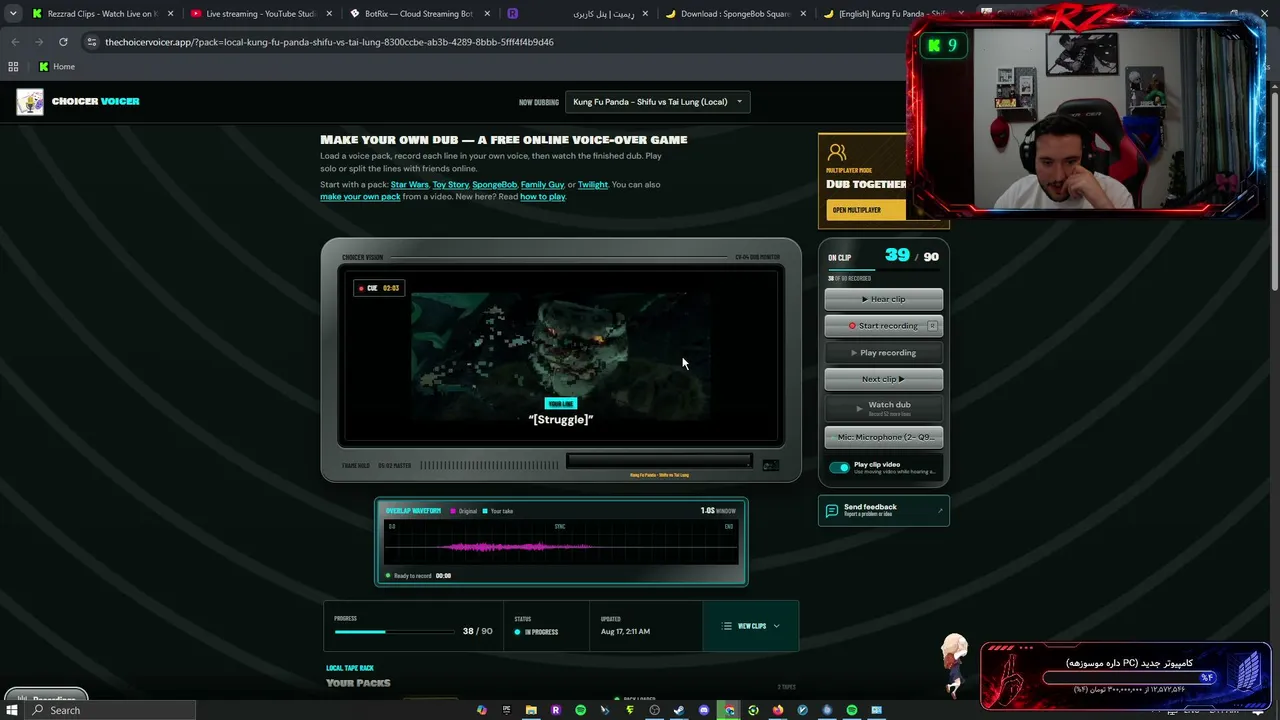Viewport: 1280px width, 720px height.
Task: Close the BotRix Cloud Streaming Bot tab
Action: pos(486,14)
